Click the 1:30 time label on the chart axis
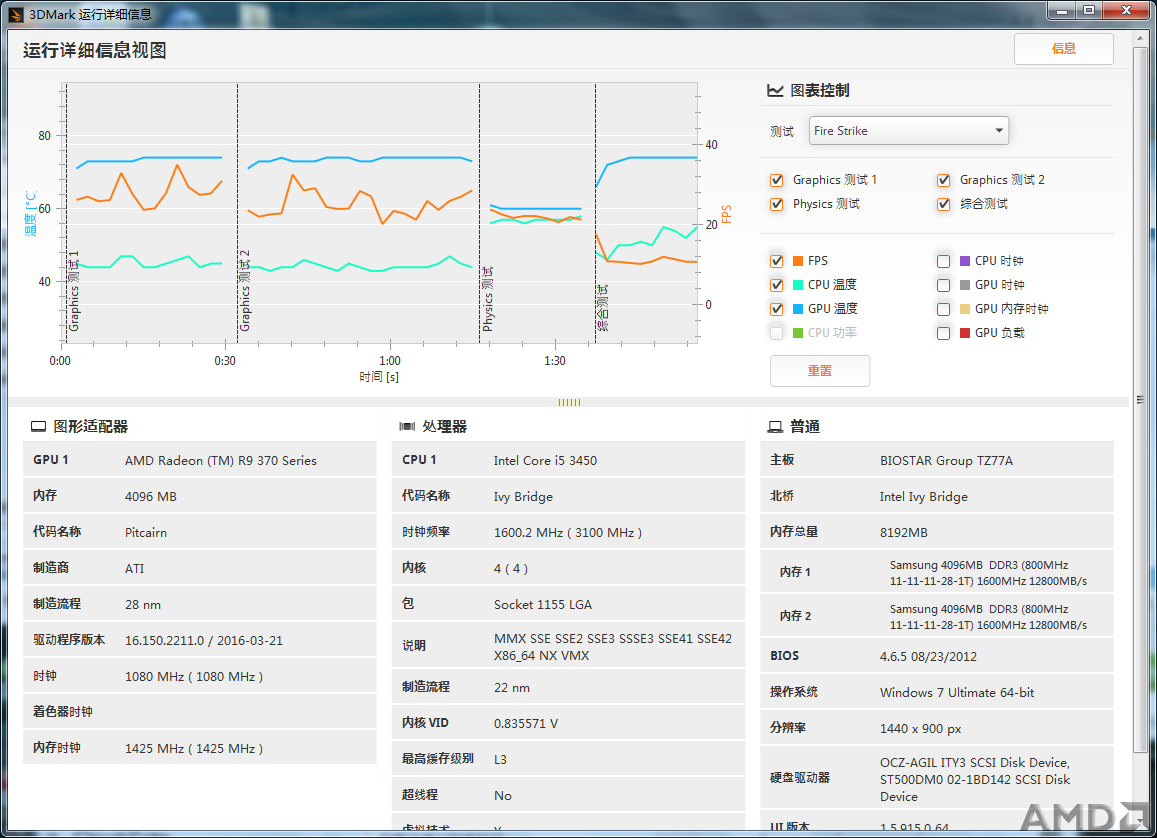 coord(555,361)
